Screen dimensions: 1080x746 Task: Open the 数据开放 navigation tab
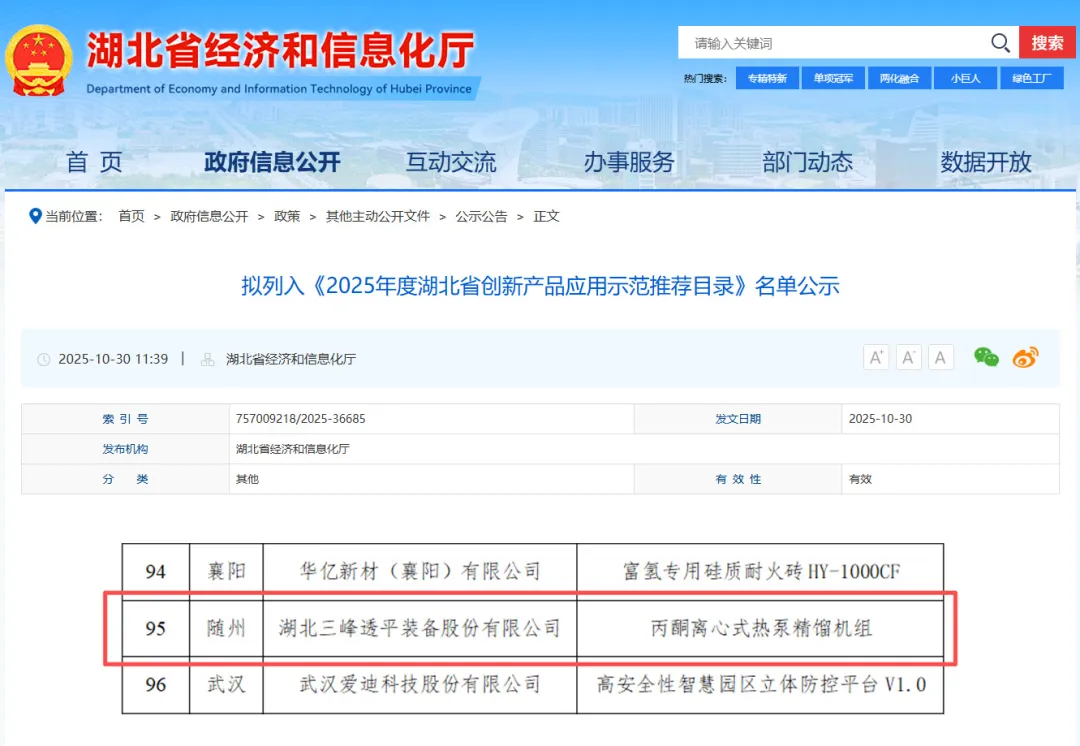click(985, 162)
